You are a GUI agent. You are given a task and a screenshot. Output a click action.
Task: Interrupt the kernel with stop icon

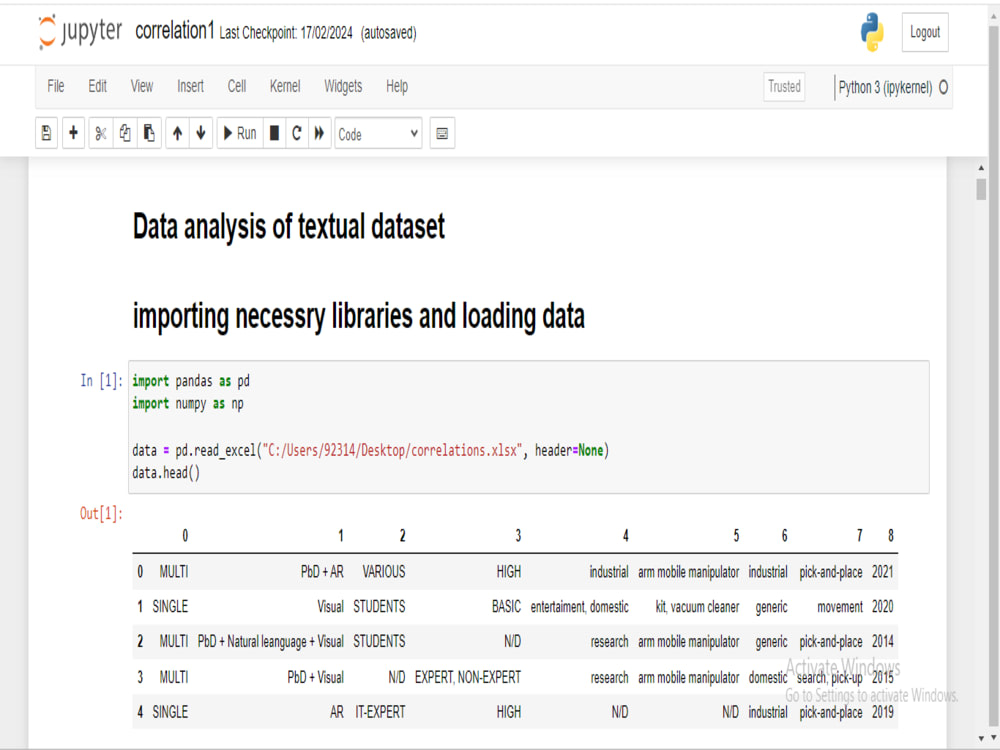click(274, 133)
